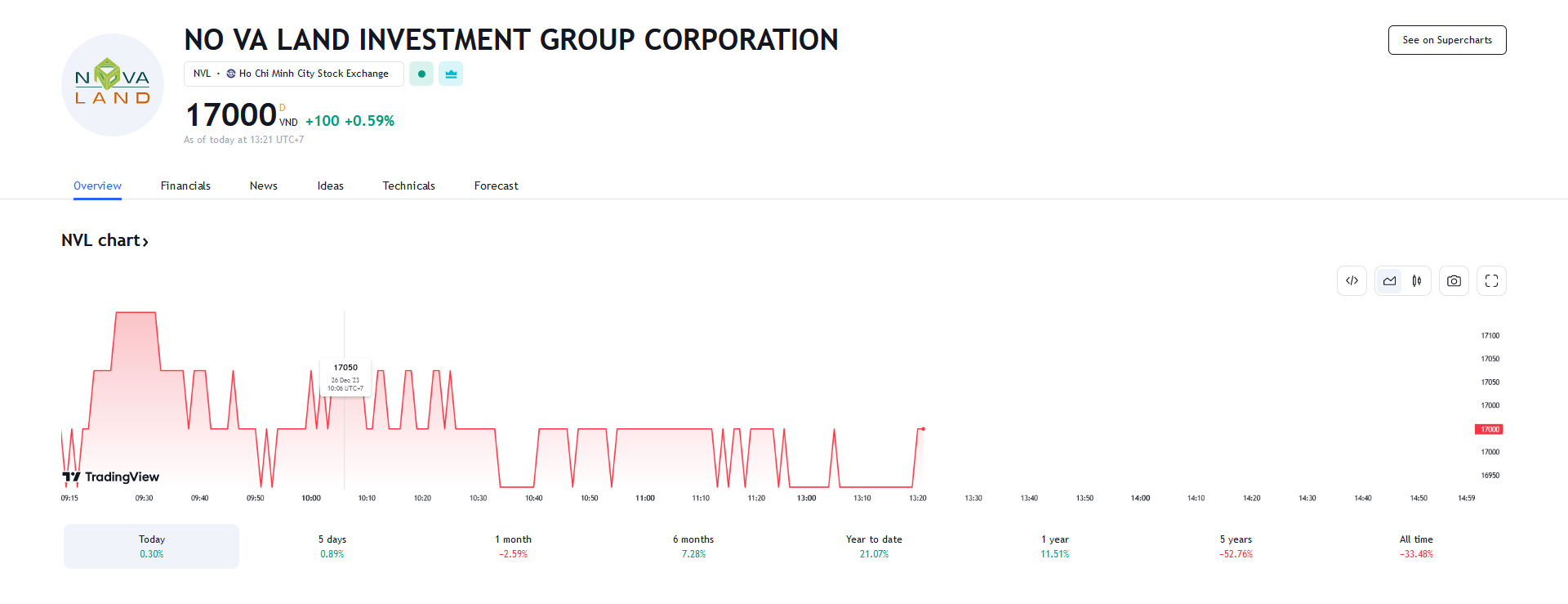The width and height of the screenshot is (1568, 604).
Task: Select the 1 month time range
Action: pyautogui.click(x=513, y=546)
